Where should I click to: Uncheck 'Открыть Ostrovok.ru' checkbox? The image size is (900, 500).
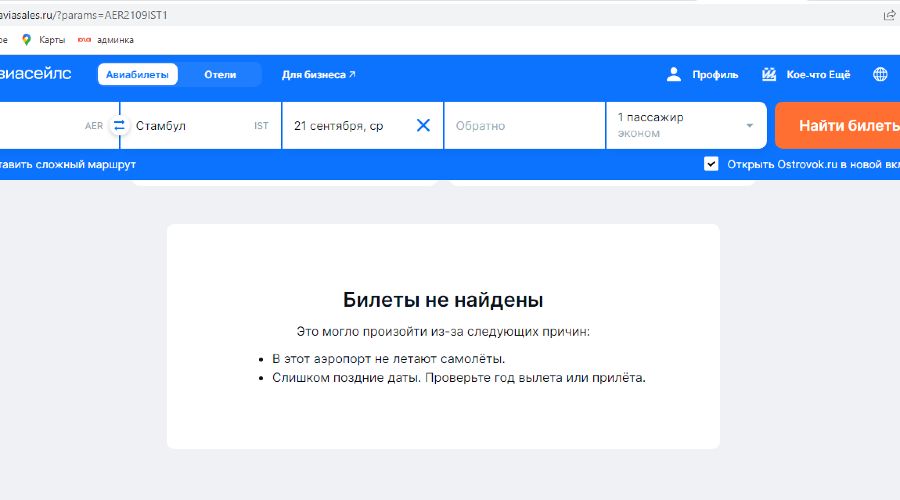(711, 164)
